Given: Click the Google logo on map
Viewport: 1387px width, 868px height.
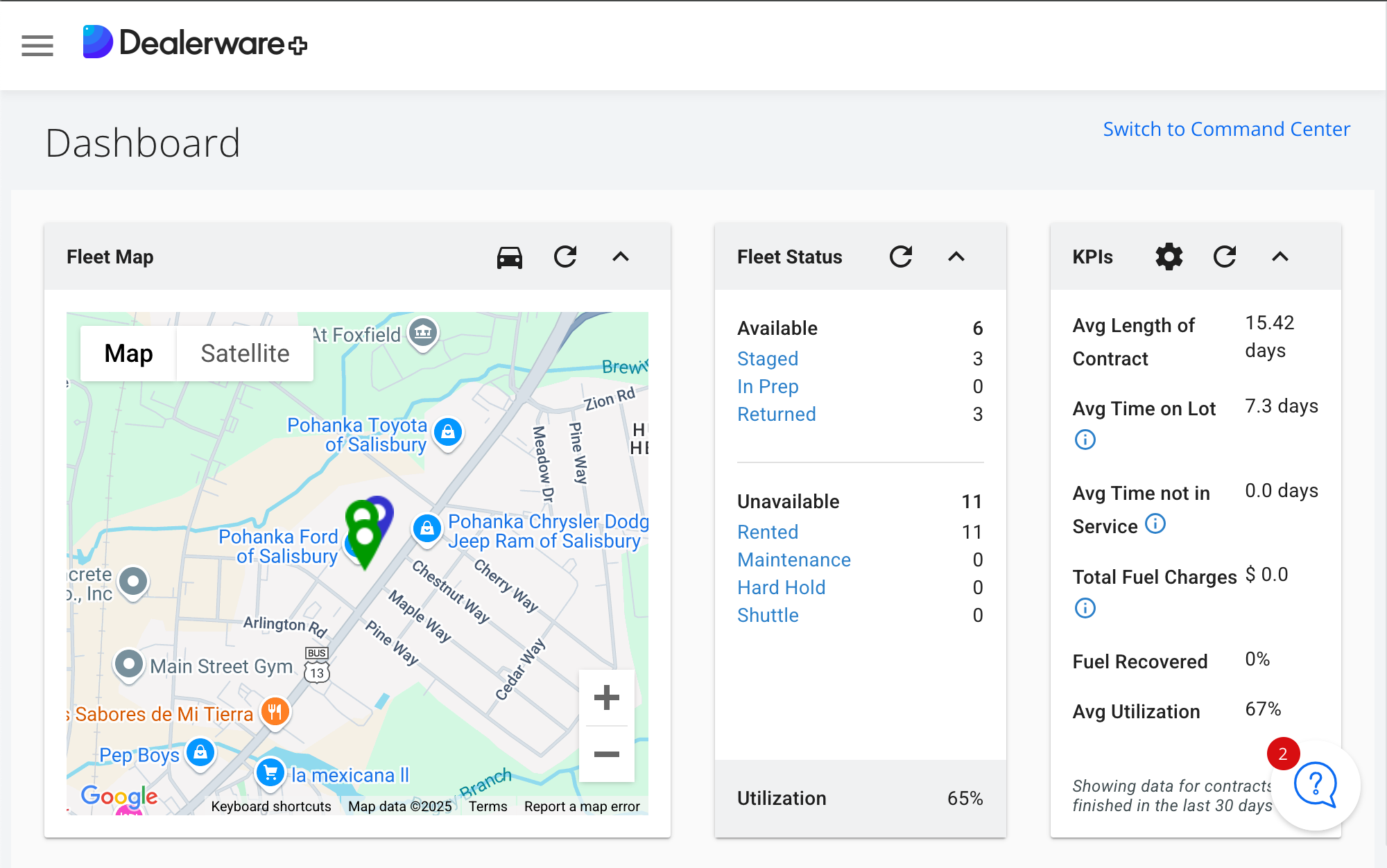Looking at the screenshot, I should pyautogui.click(x=119, y=796).
